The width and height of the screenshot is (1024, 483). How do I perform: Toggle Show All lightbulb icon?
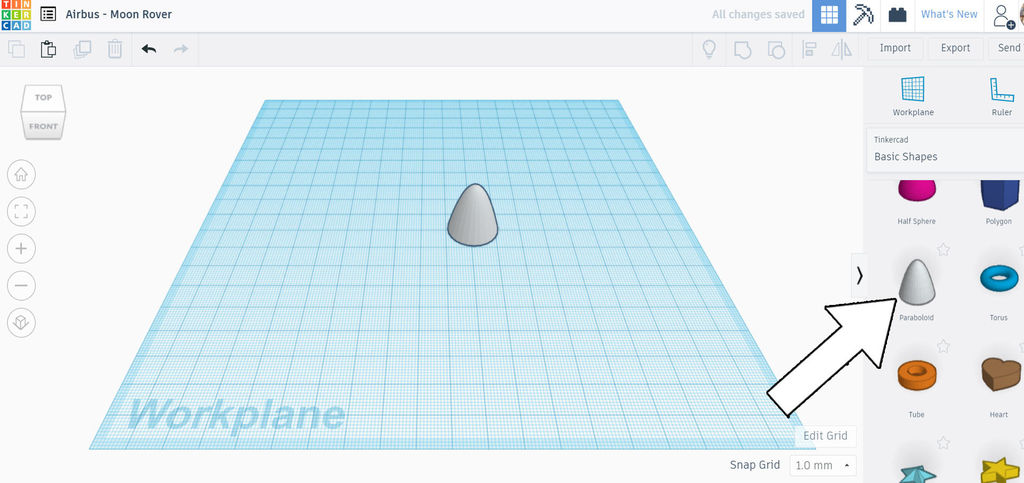tap(709, 49)
